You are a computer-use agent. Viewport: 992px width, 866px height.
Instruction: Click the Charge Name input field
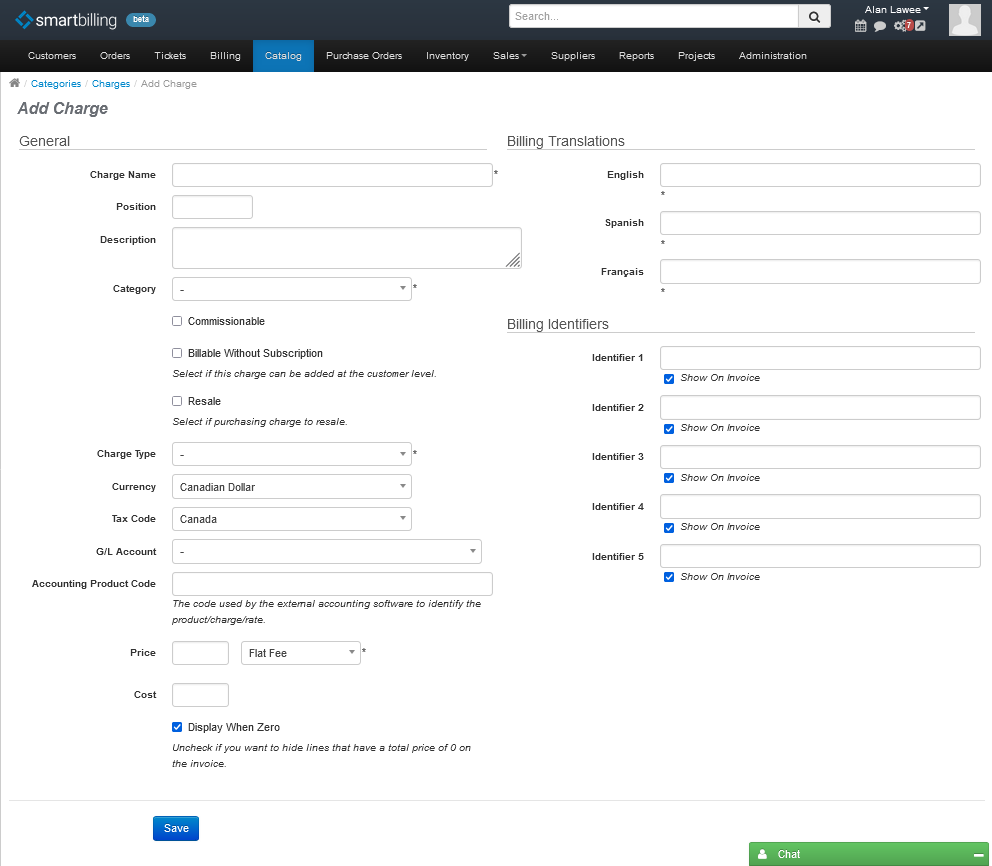tap(332, 175)
